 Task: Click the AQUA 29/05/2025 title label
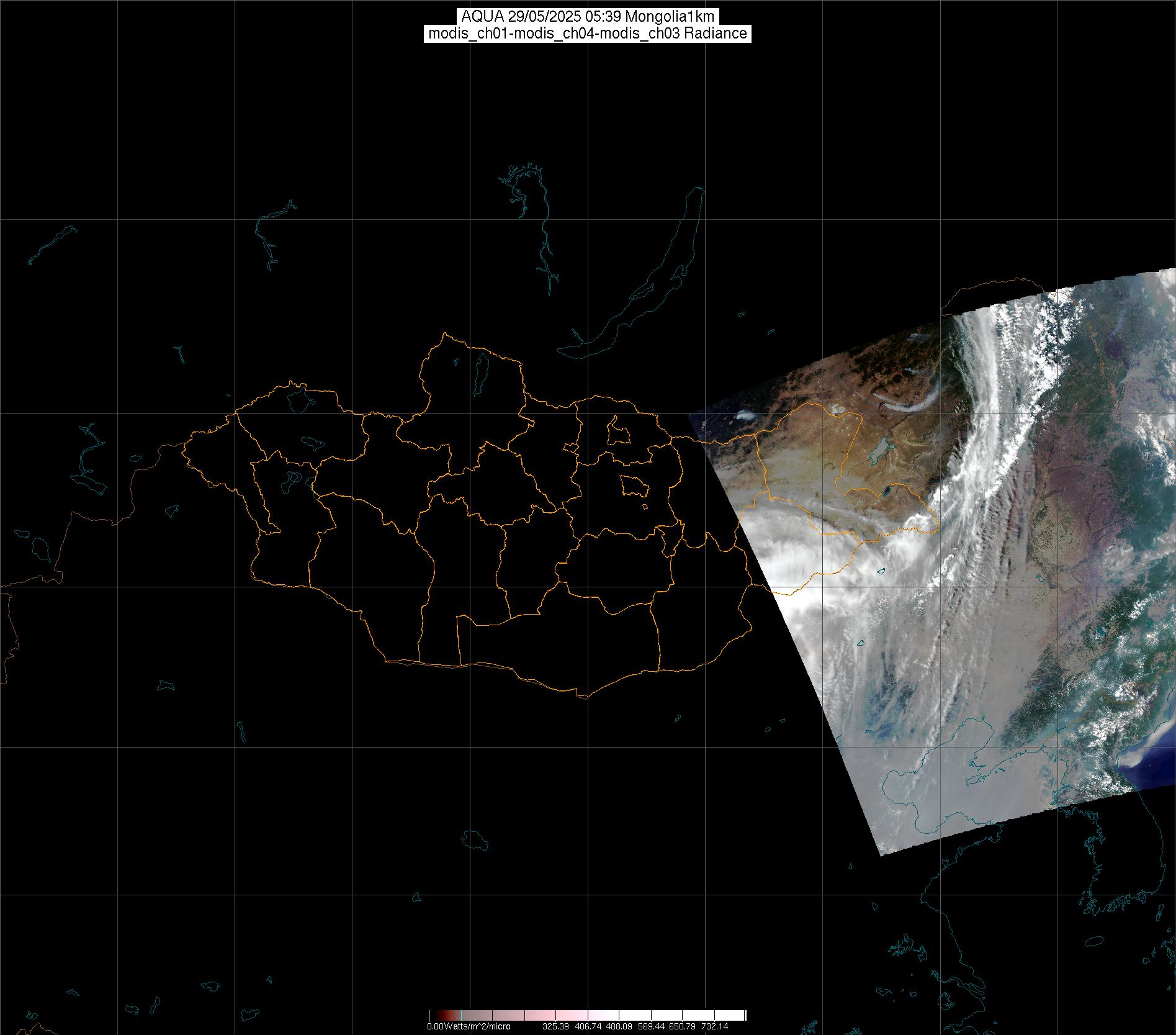(587, 17)
